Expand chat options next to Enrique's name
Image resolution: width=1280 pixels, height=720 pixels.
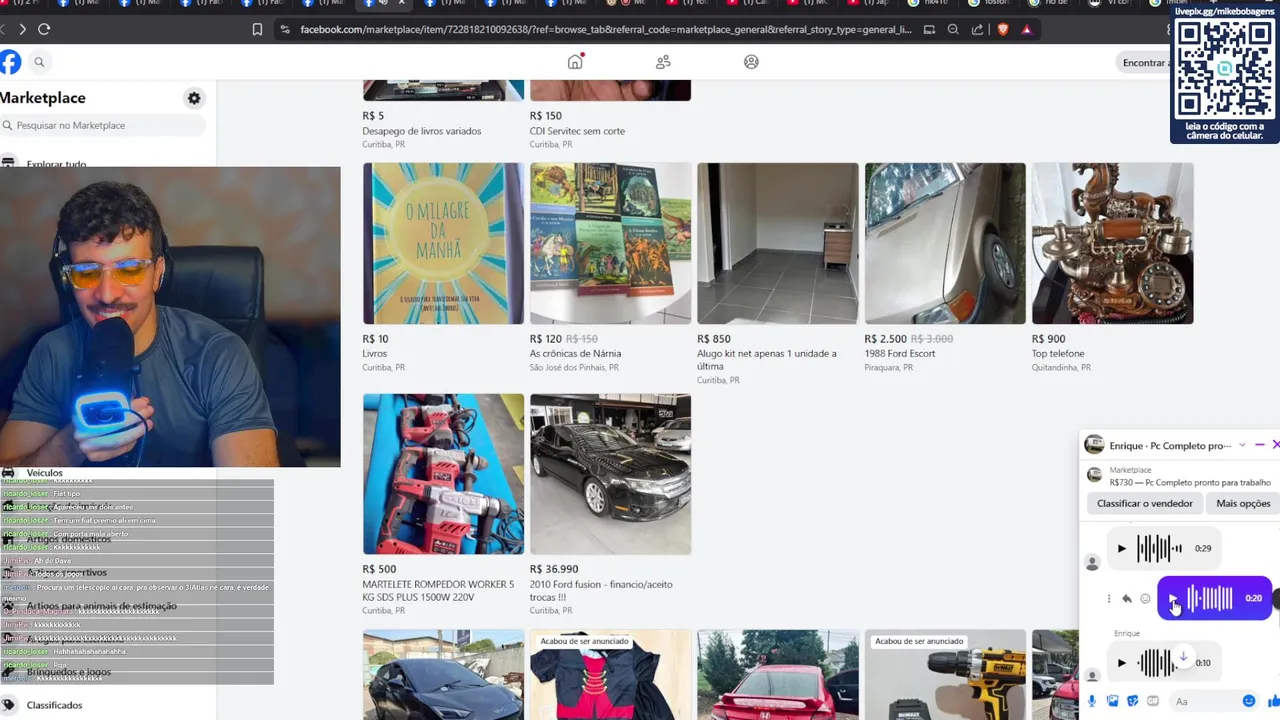click(x=1242, y=445)
